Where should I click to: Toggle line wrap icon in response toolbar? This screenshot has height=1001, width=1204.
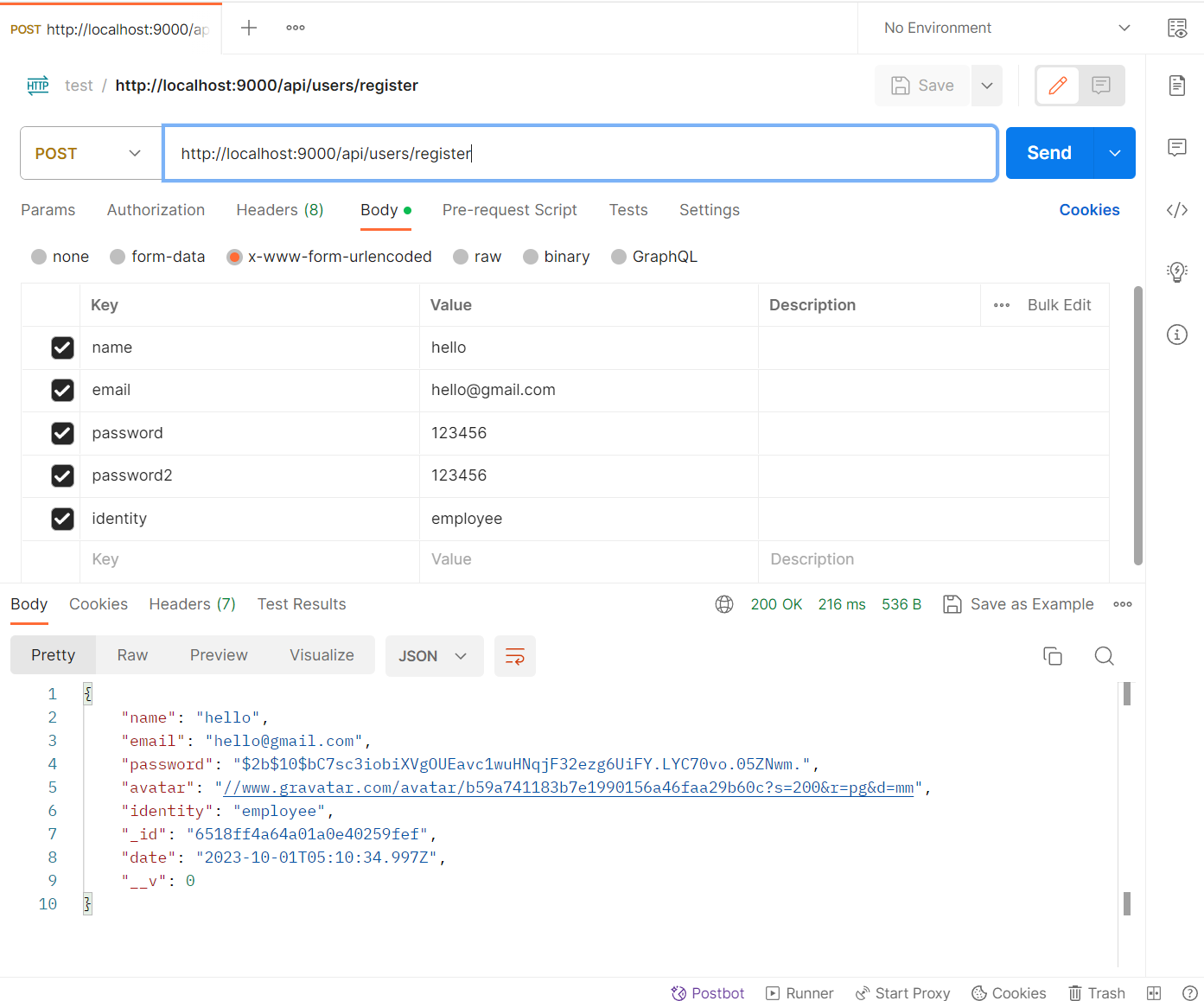click(514, 656)
